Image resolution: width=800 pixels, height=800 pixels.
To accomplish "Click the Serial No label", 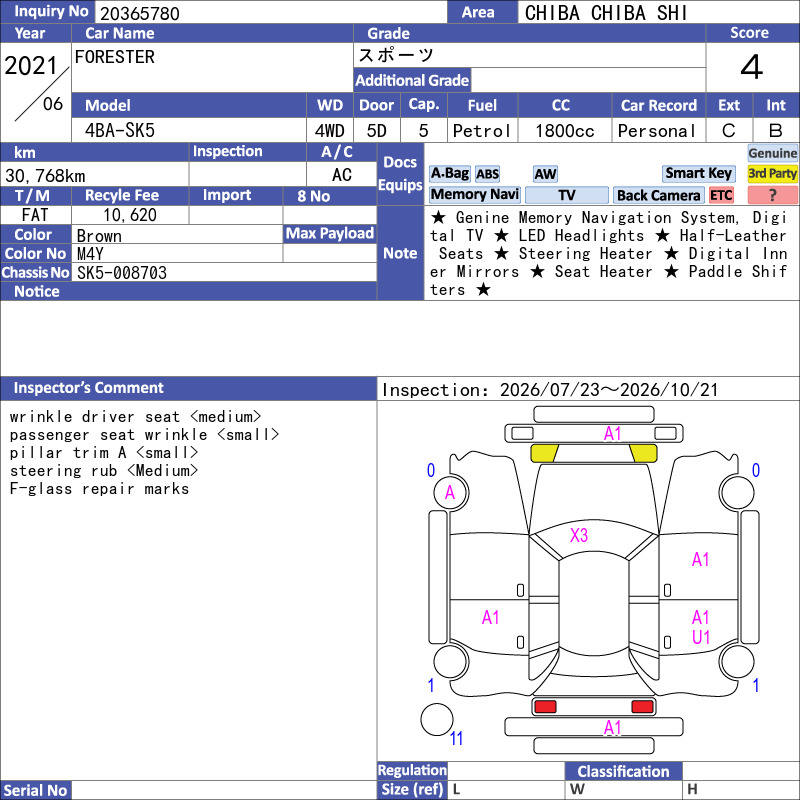I will 35,790.
